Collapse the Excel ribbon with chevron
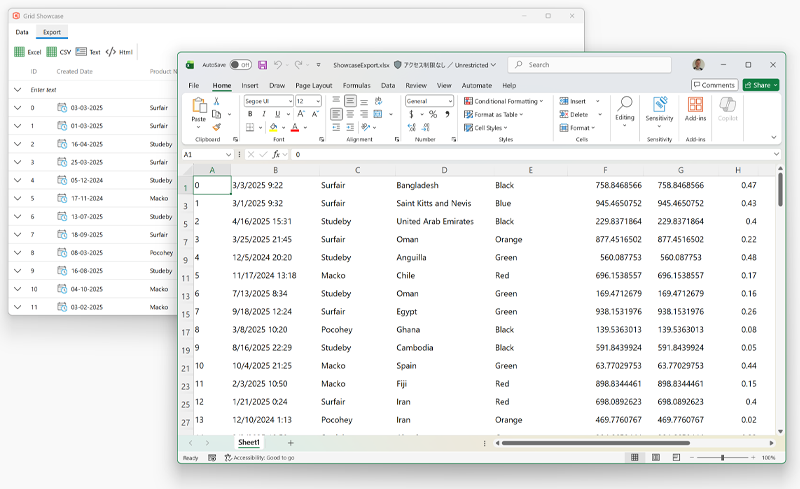The image size is (800, 489). (x=773, y=137)
